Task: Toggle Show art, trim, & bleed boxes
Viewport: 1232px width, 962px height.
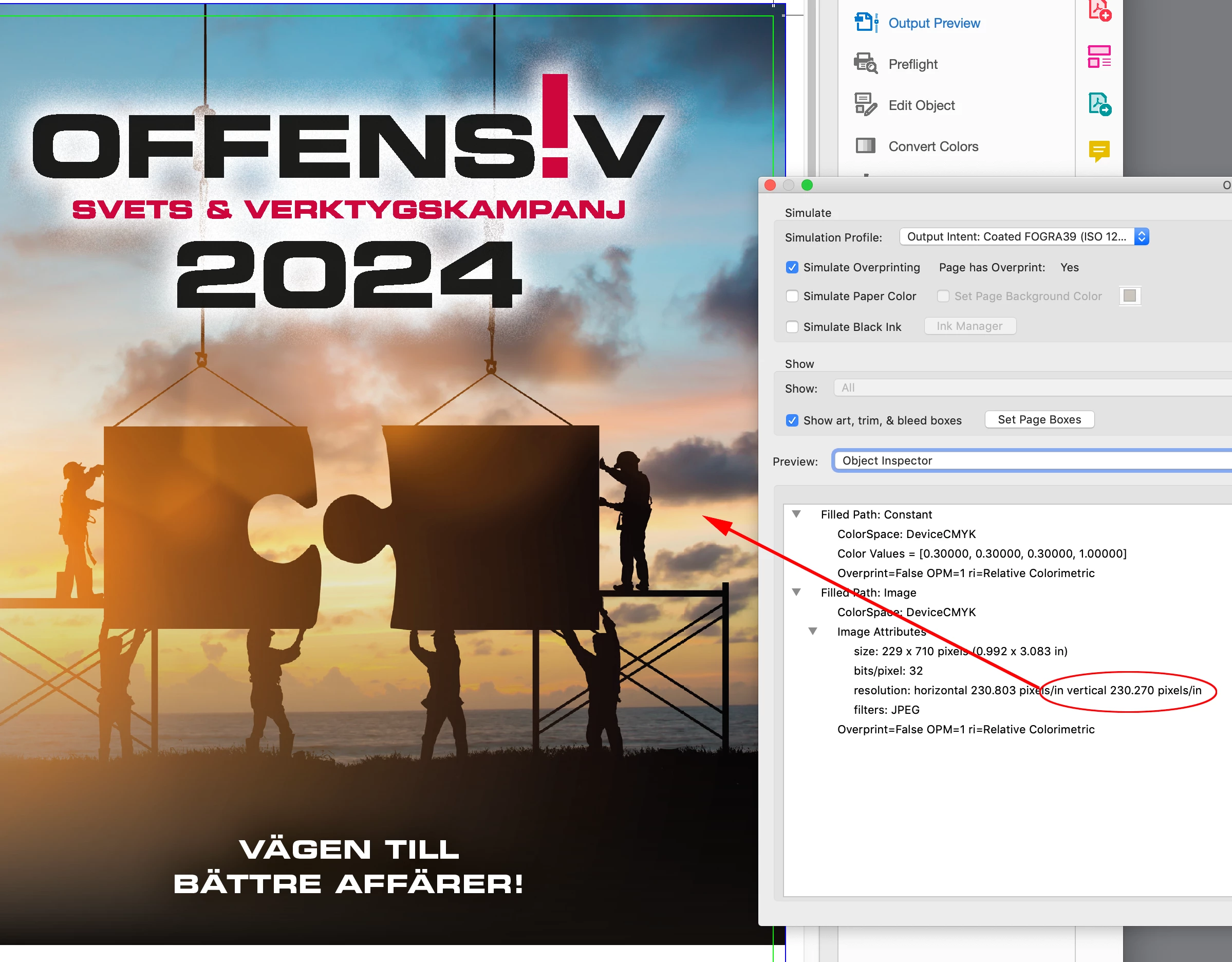Action: point(792,421)
